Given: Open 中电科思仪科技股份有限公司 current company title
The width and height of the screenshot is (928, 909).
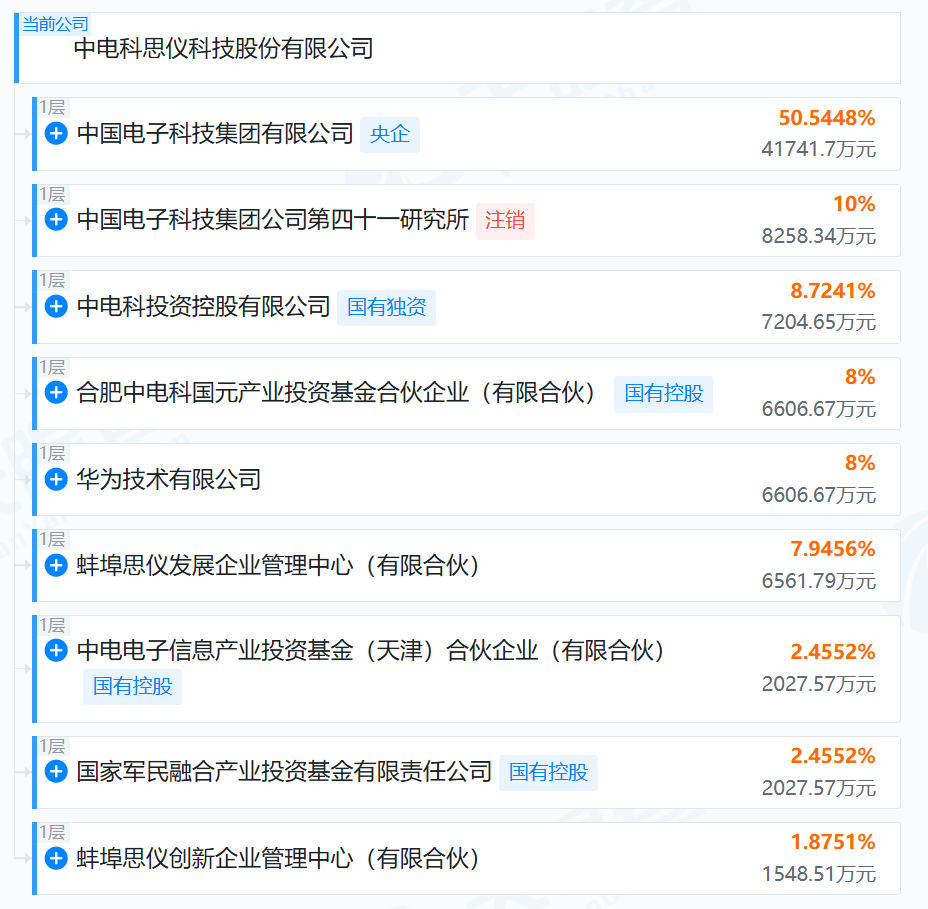Looking at the screenshot, I should [223, 49].
